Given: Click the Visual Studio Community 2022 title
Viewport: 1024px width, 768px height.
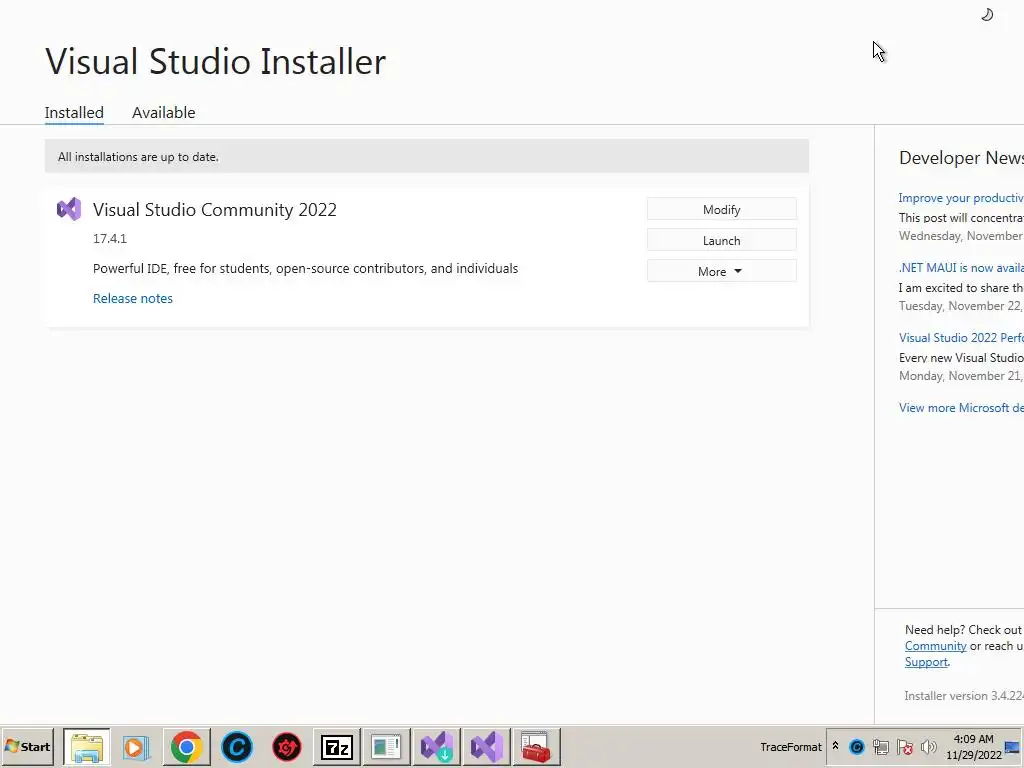Looking at the screenshot, I should point(215,210).
